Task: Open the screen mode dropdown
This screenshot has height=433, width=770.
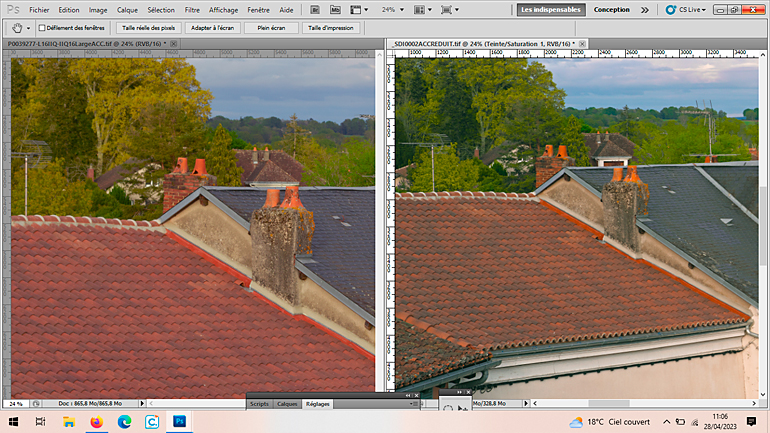Action: [x=450, y=9]
